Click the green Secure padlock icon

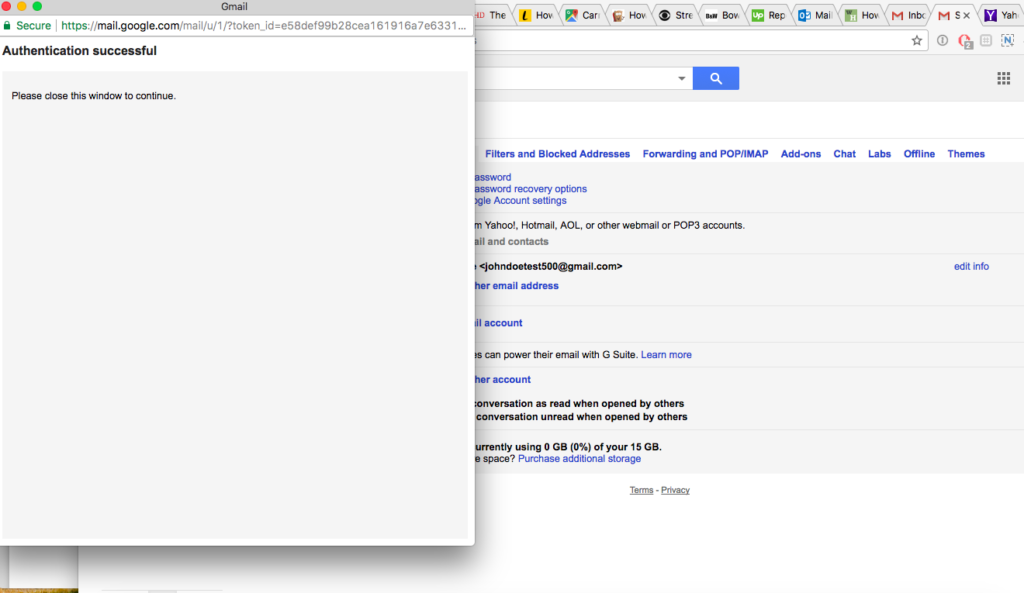click(x=8, y=26)
